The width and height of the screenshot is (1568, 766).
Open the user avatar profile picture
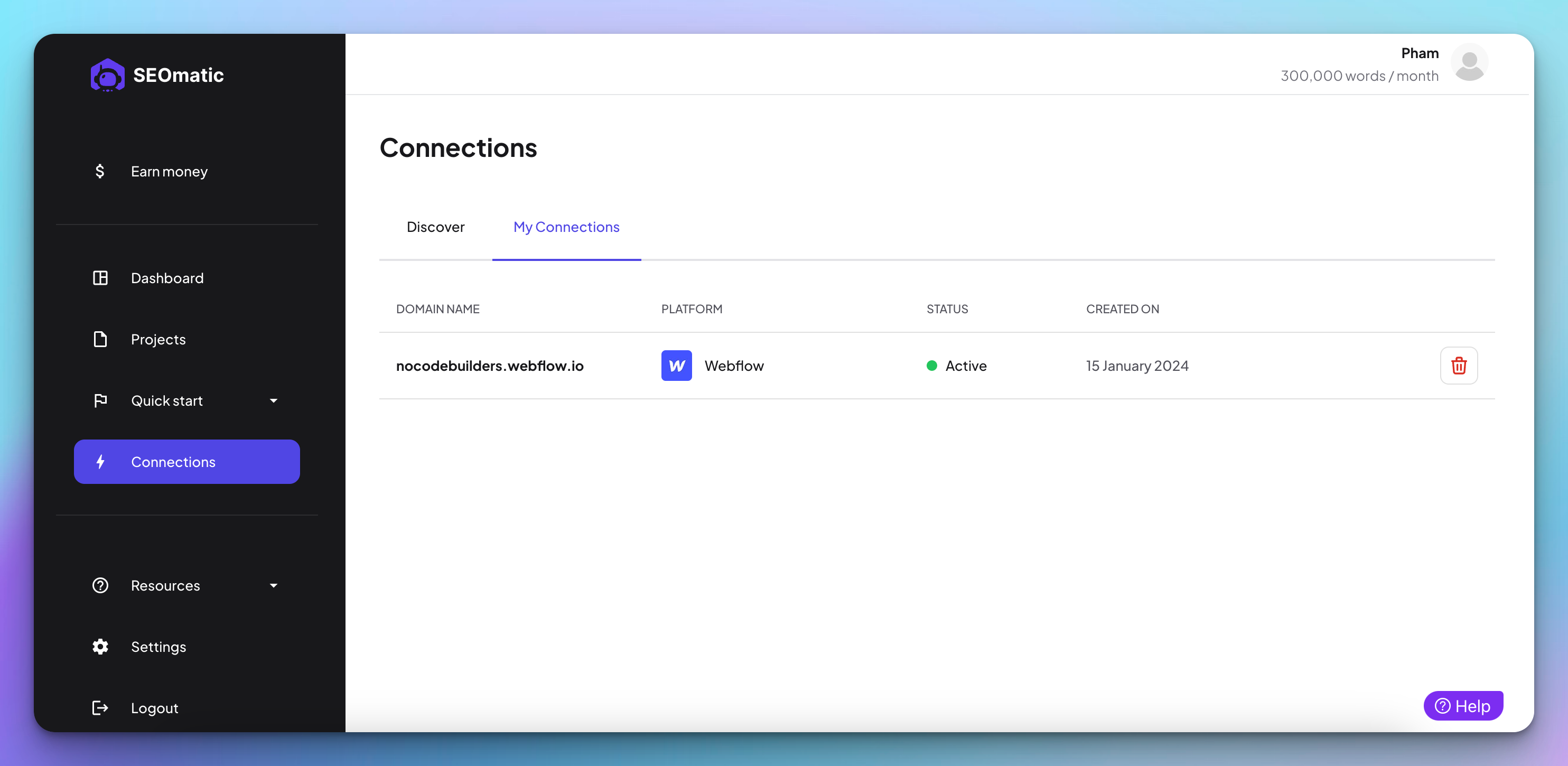[x=1469, y=62]
